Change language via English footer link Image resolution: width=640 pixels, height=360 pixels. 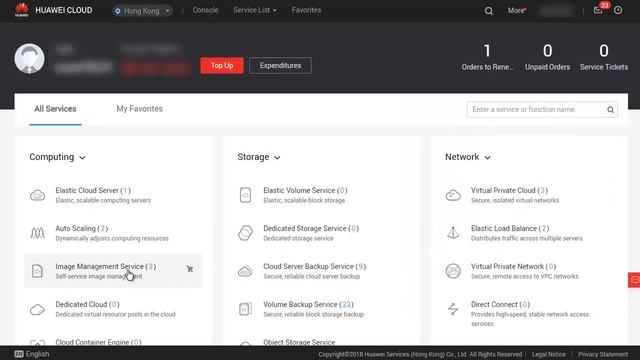tap(38, 354)
